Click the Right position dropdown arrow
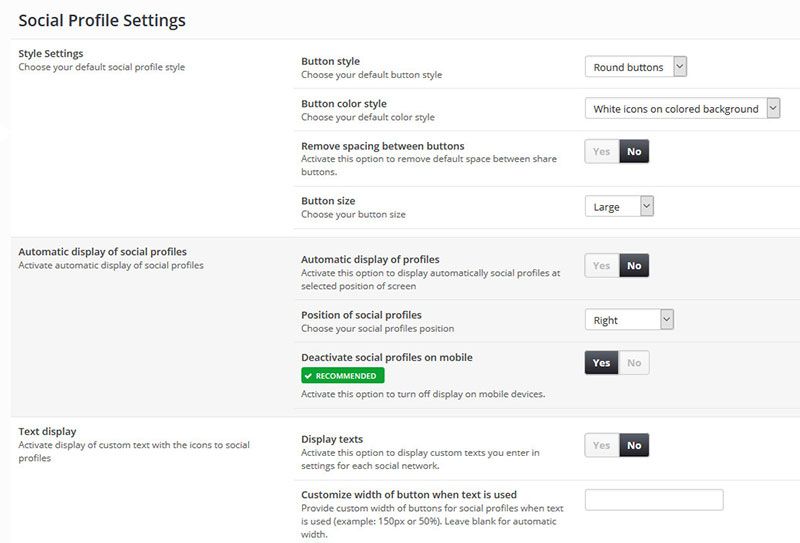800x543 pixels. pos(667,320)
